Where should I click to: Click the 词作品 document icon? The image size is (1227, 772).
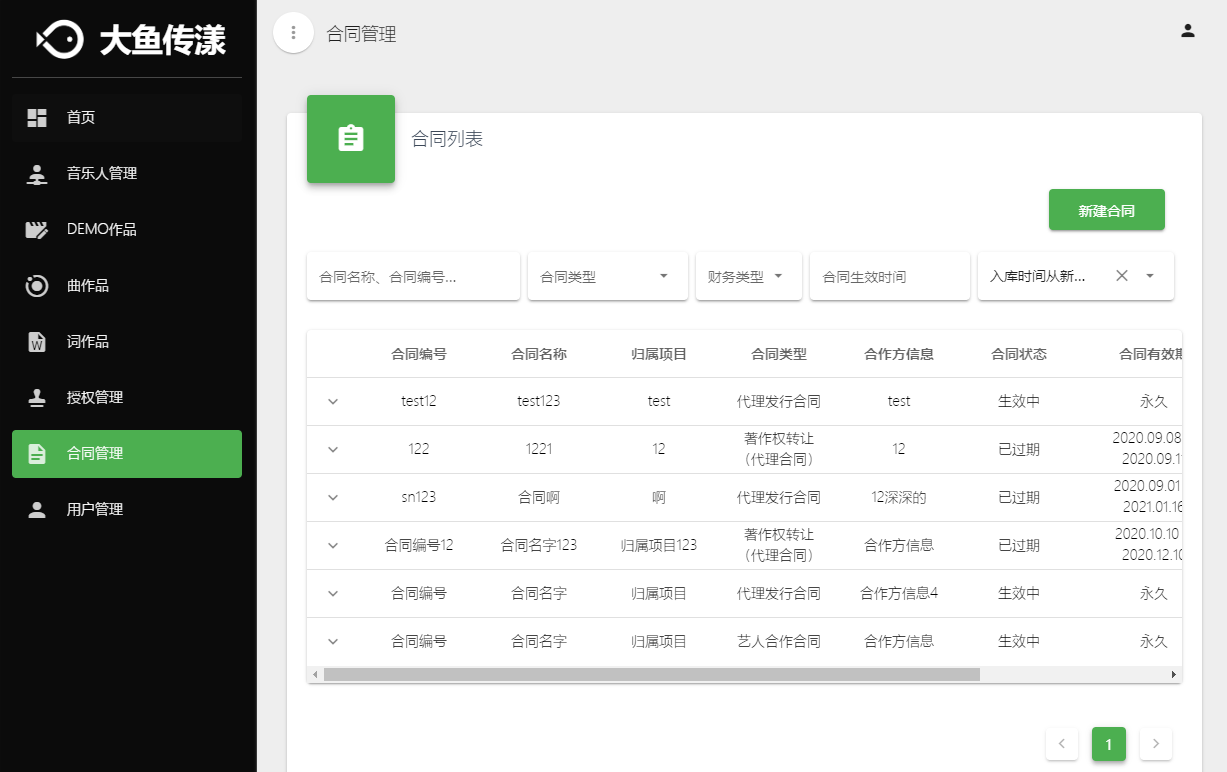click(37, 342)
